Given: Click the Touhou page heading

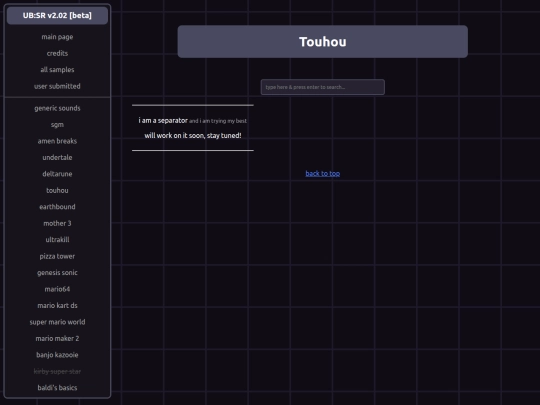Looking at the screenshot, I should coord(323,42).
